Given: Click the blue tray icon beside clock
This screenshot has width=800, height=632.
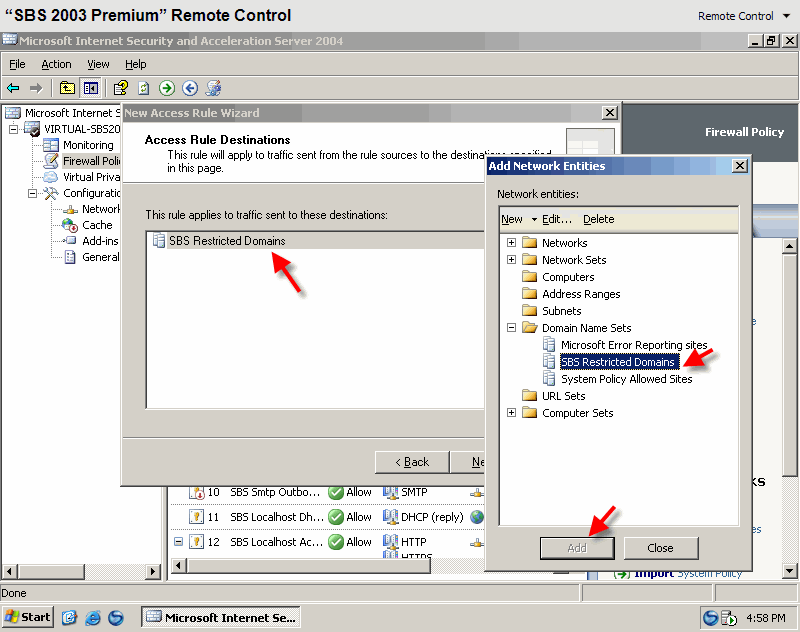Looking at the screenshot, I should pyautogui.click(x=710, y=618).
